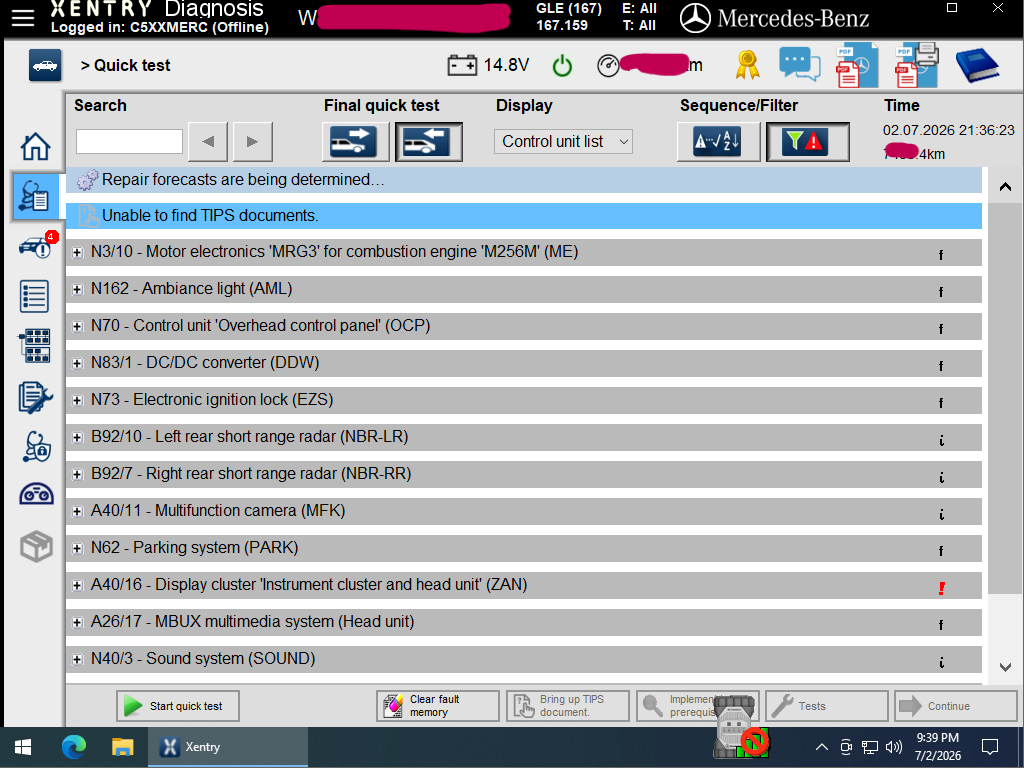This screenshot has width=1024, height=768.
Task: Expand B92/7 Right rear radar row
Action: click(x=78, y=475)
